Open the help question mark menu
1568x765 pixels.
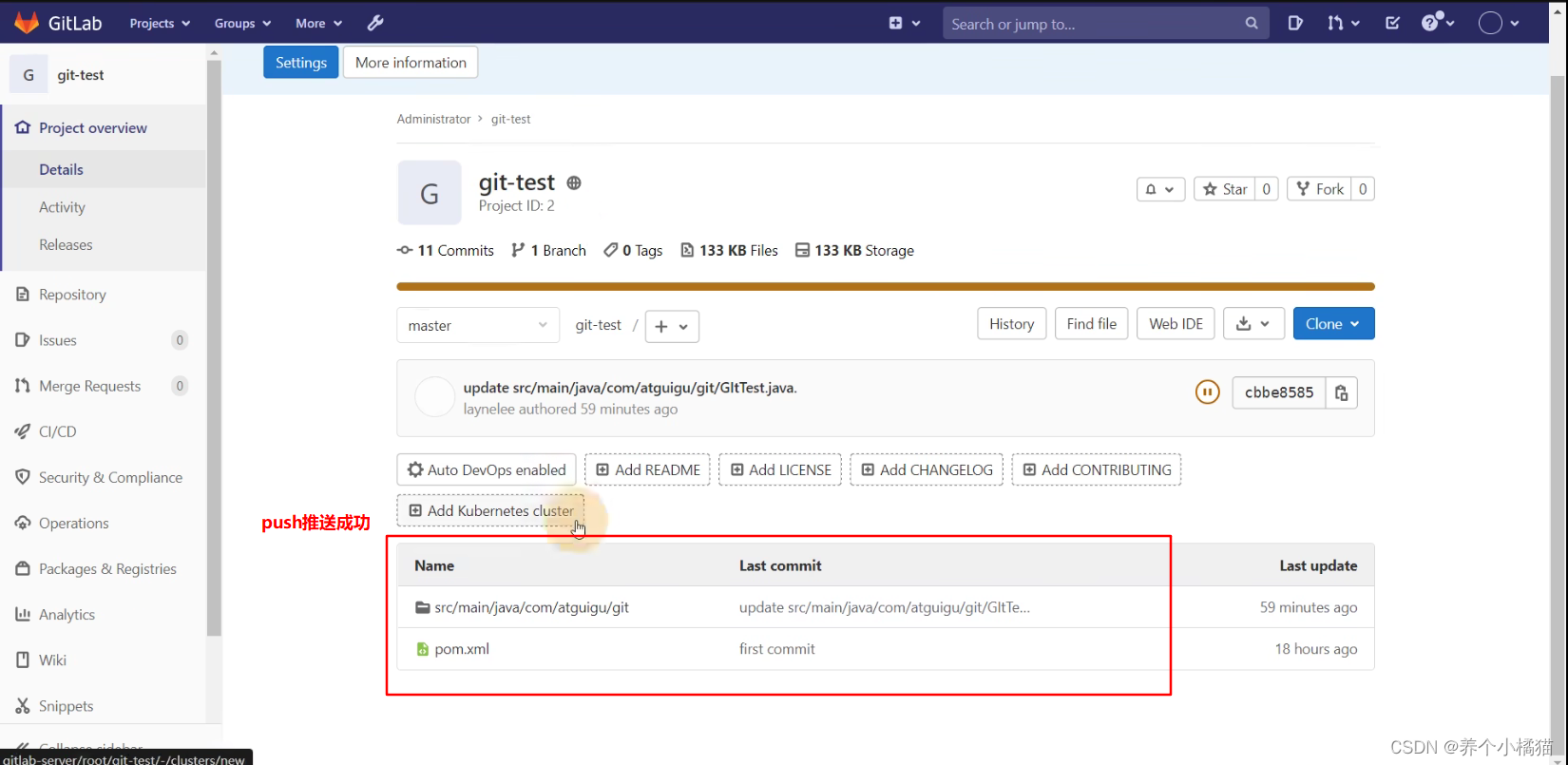tap(1438, 23)
